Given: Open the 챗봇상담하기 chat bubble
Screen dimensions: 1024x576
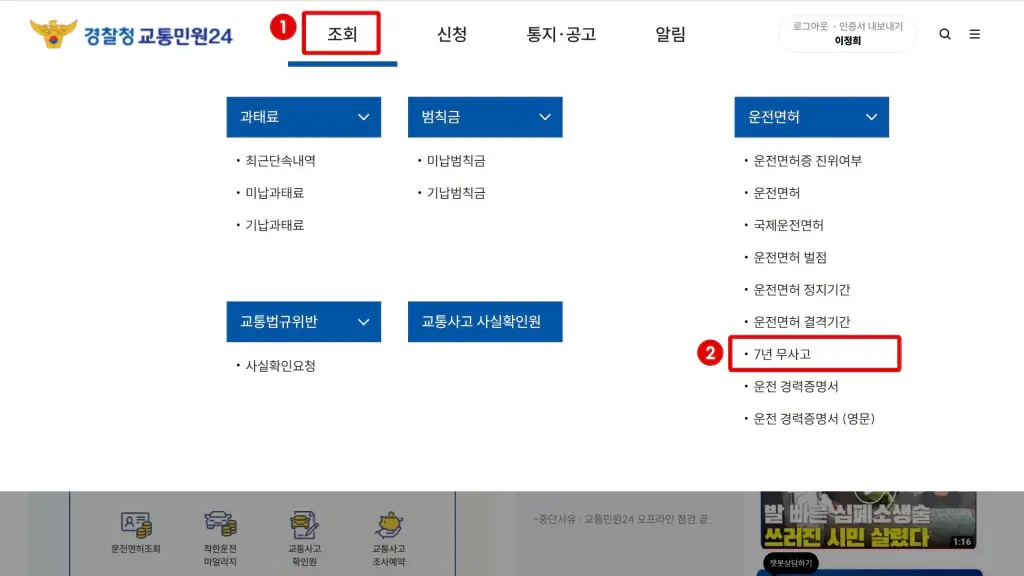Looking at the screenshot, I should tap(790, 563).
